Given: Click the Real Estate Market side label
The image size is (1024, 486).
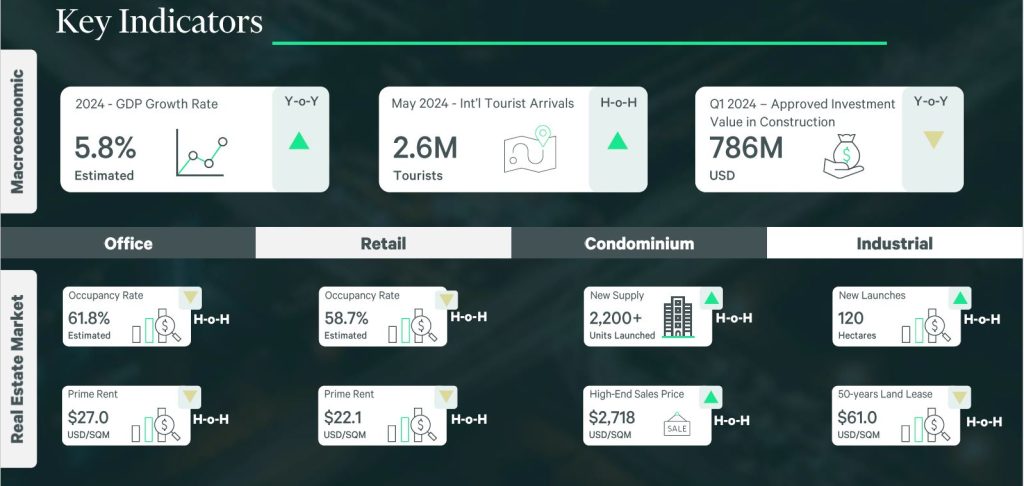Looking at the screenshot, I should pyautogui.click(x=18, y=369).
